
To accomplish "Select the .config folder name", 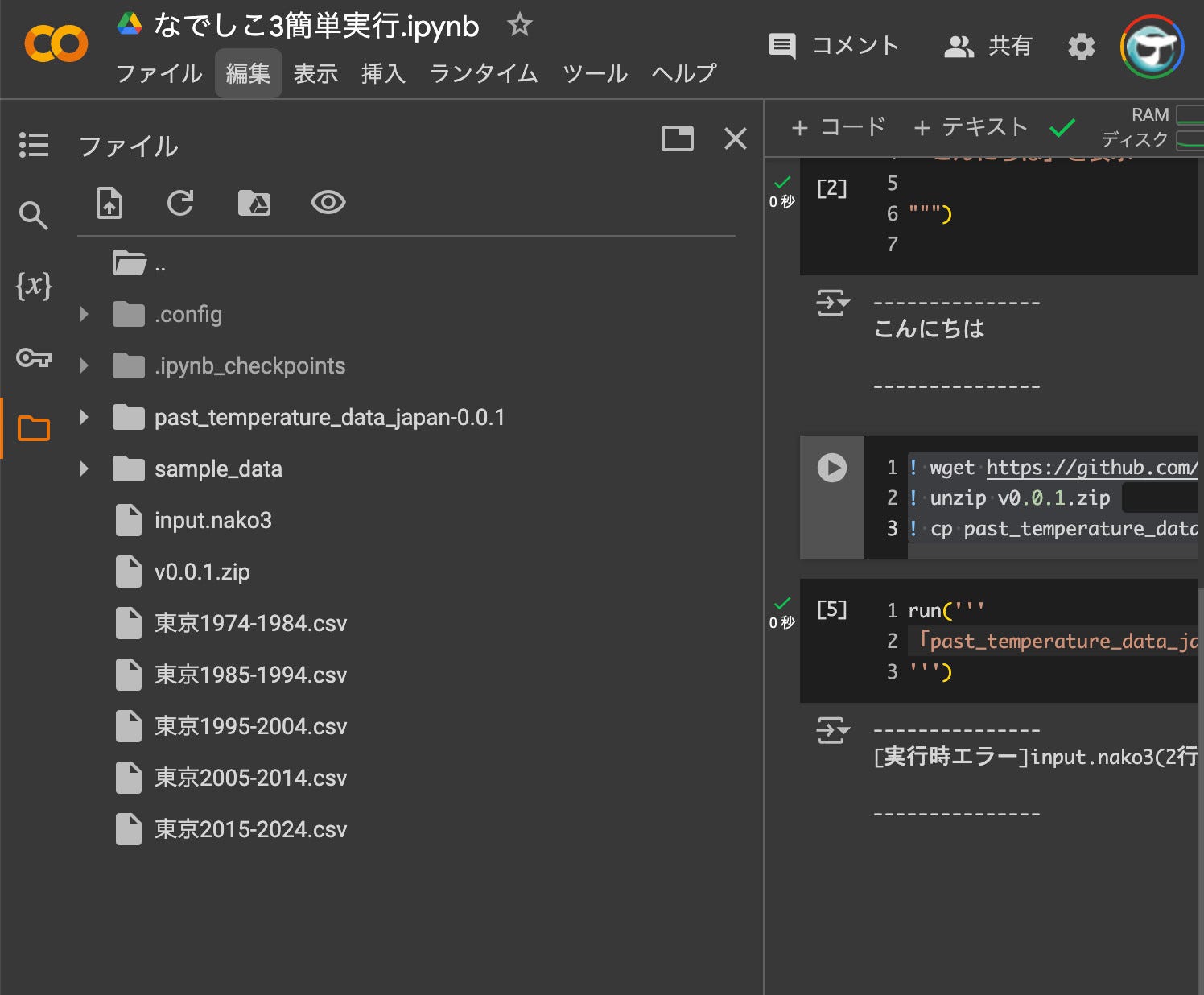I will [188, 314].
